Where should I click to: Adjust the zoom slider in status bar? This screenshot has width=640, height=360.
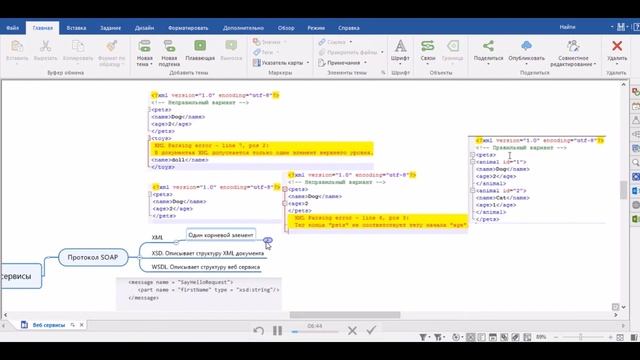pyautogui.click(x=580, y=337)
